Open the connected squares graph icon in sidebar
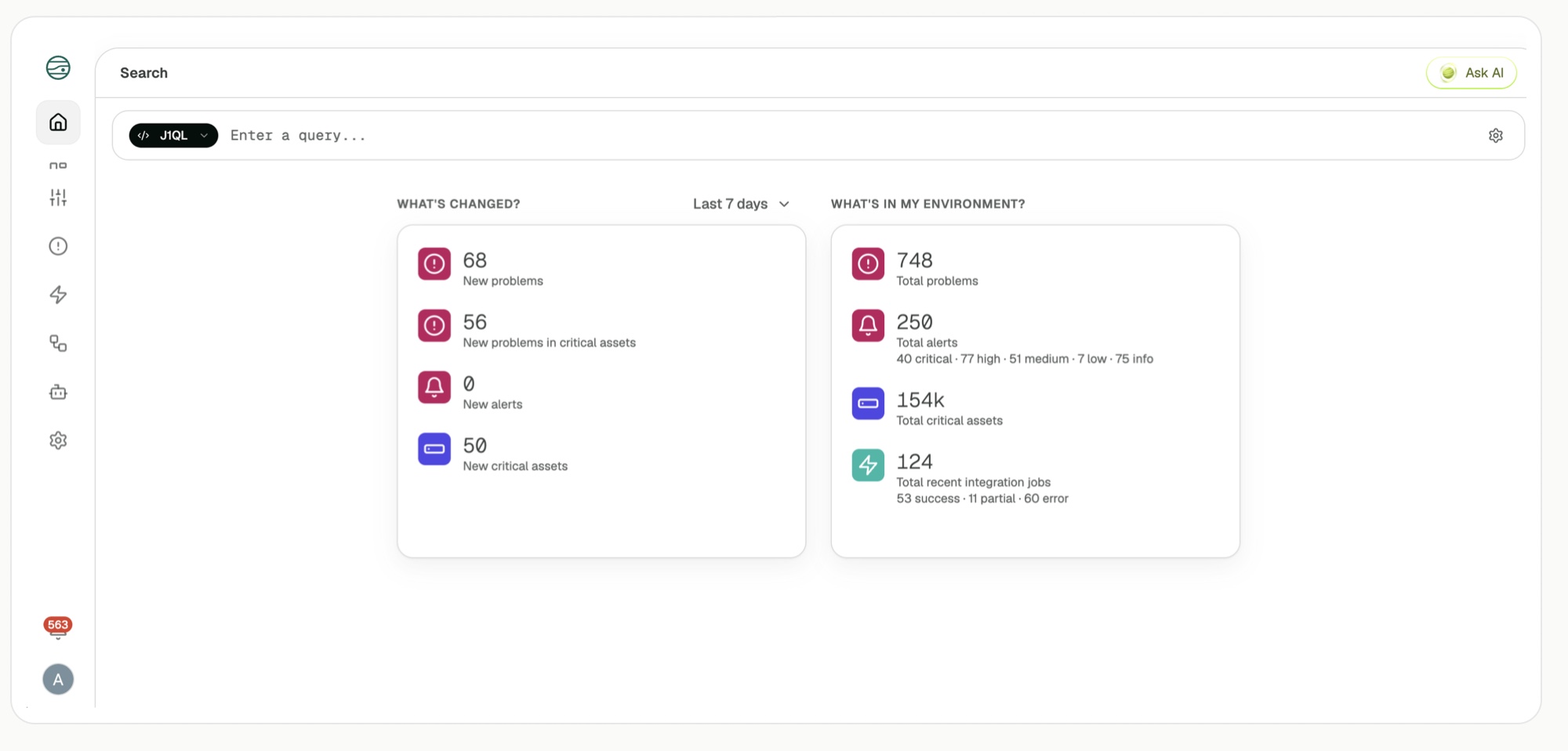The height and width of the screenshot is (751, 1568). 58,343
